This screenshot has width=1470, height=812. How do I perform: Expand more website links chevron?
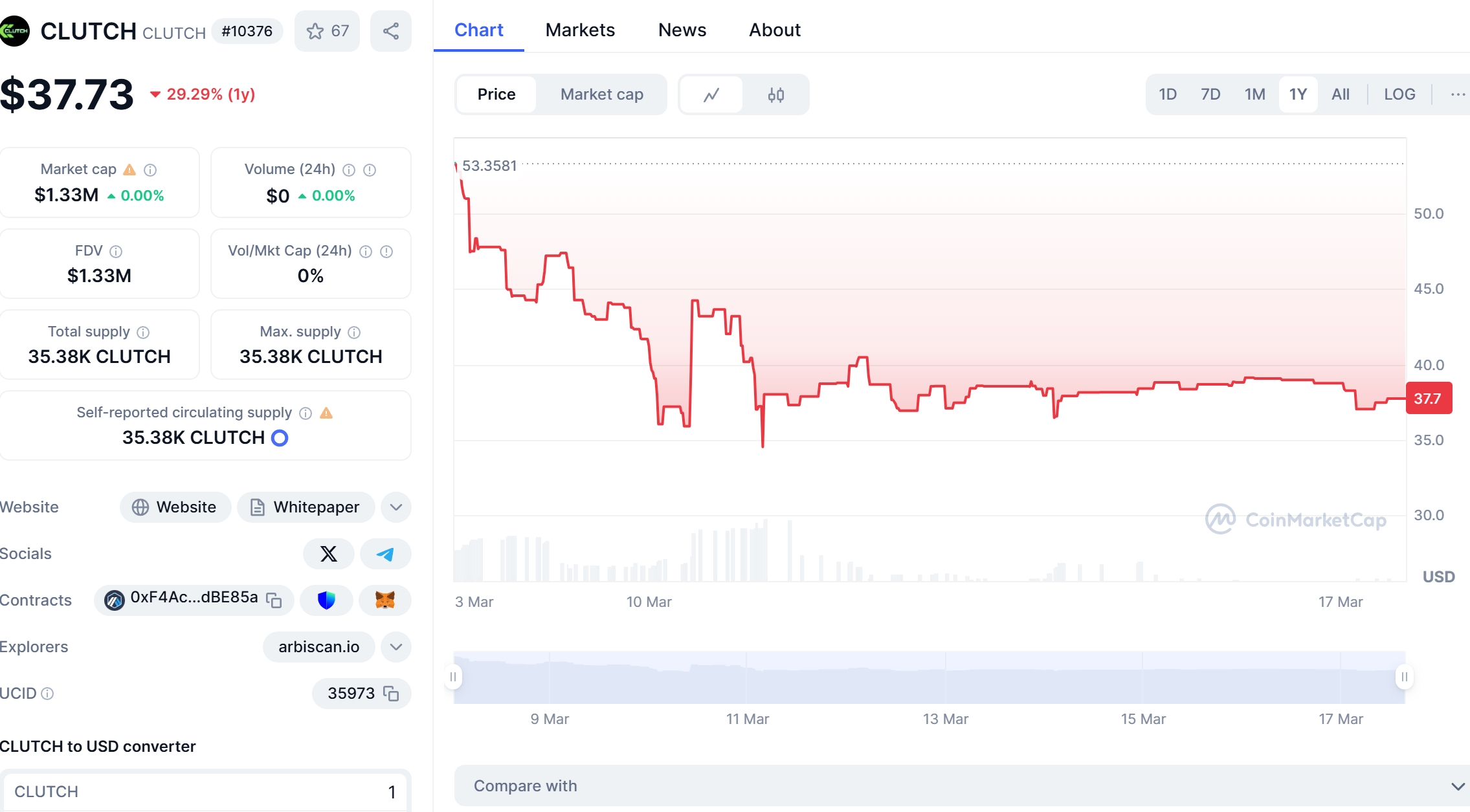(396, 507)
